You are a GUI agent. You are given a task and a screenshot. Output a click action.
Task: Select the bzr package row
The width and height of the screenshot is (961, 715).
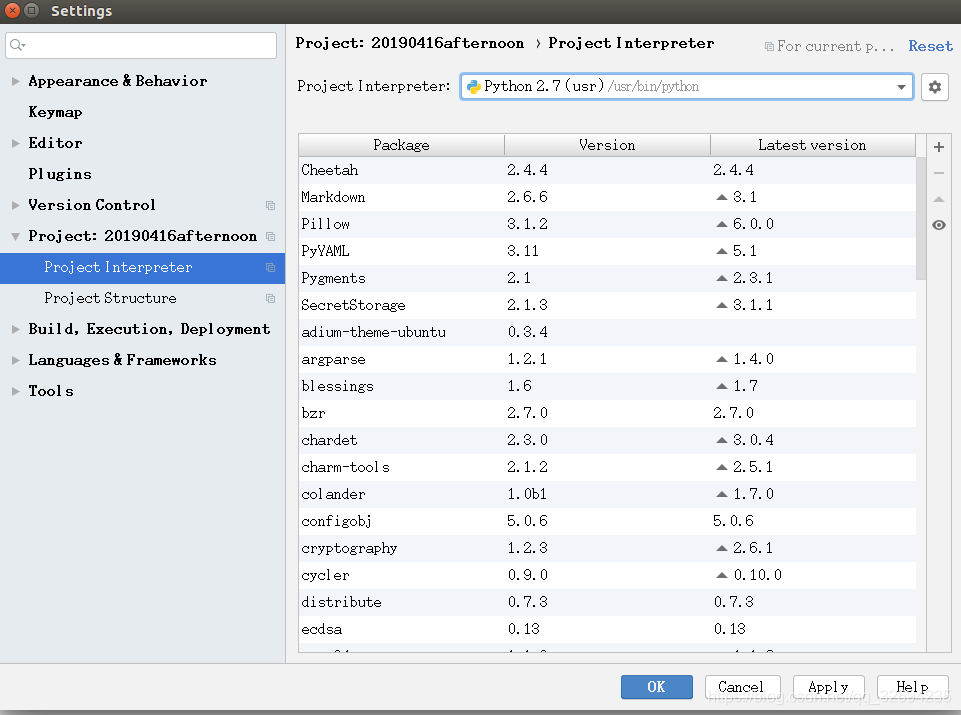[607, 413]
